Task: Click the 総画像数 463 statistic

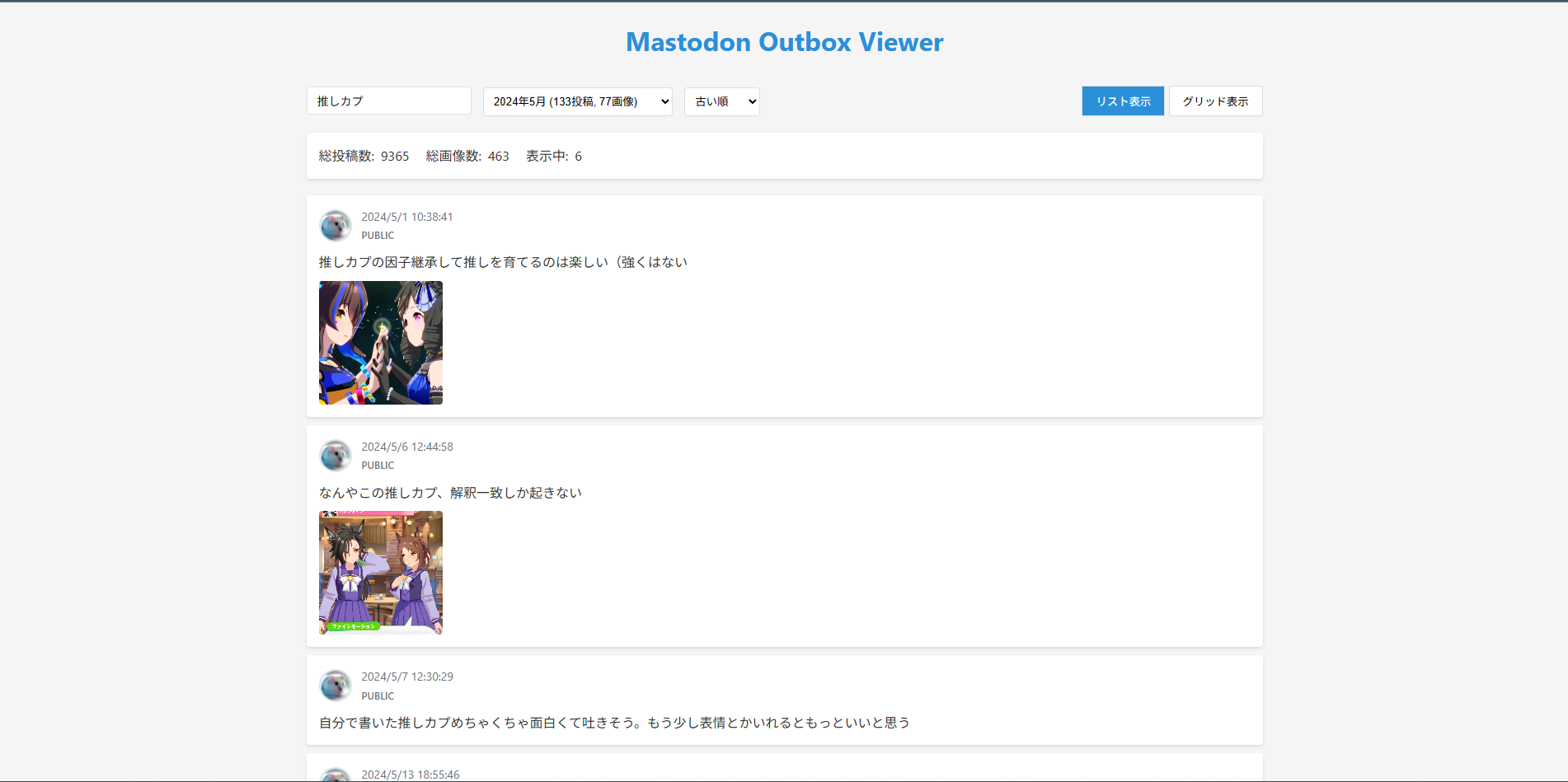Action: (x=467, y=156)
